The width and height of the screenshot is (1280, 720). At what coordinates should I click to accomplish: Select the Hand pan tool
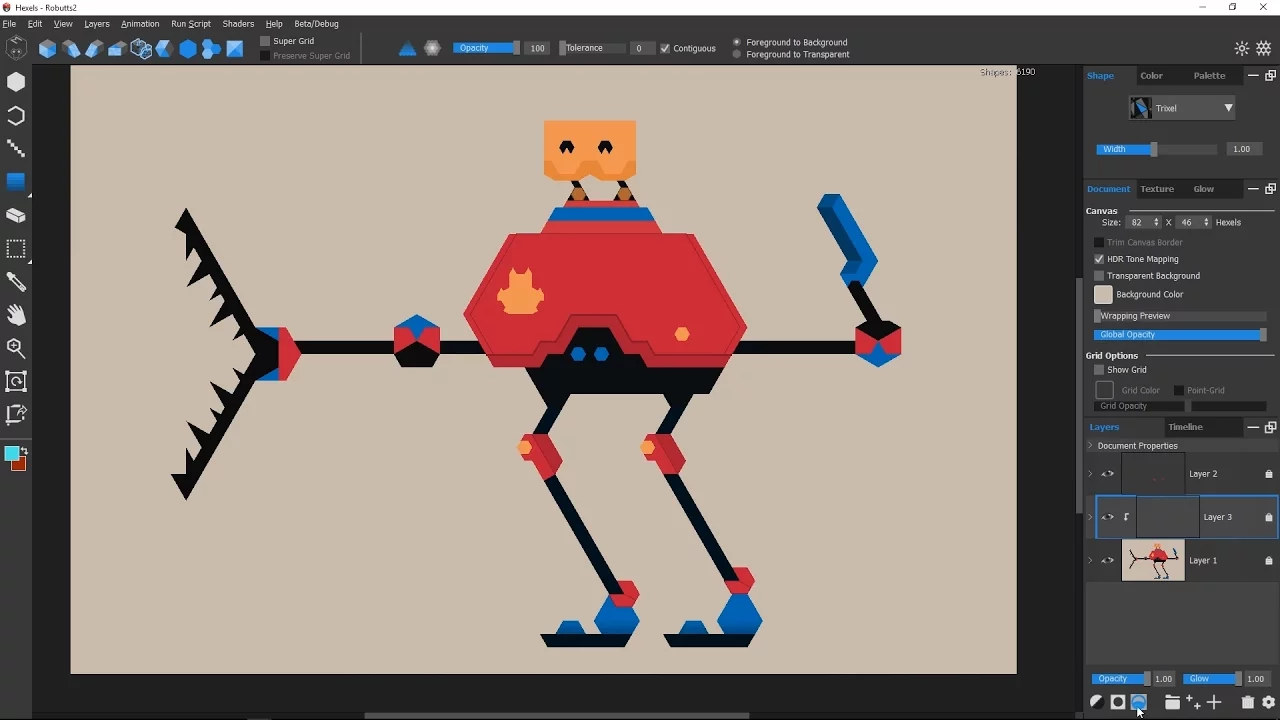pyautogui.click(x=16, y=315)
